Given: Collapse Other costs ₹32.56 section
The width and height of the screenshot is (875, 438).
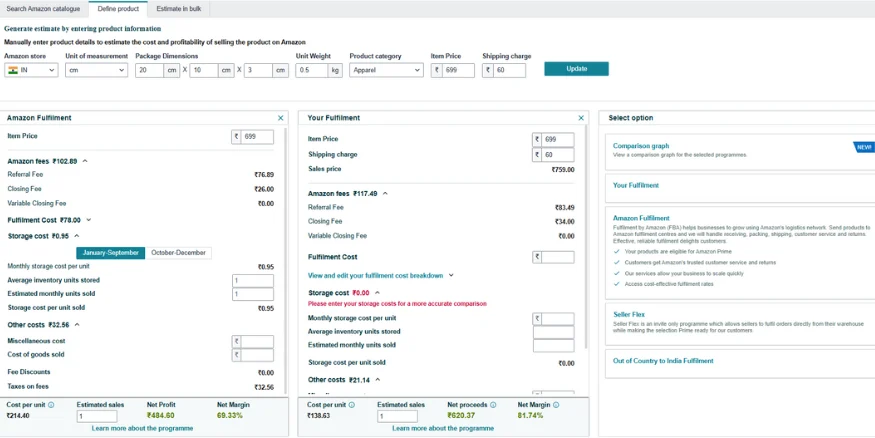Looking at the screenshot, I should pos(77,325).
